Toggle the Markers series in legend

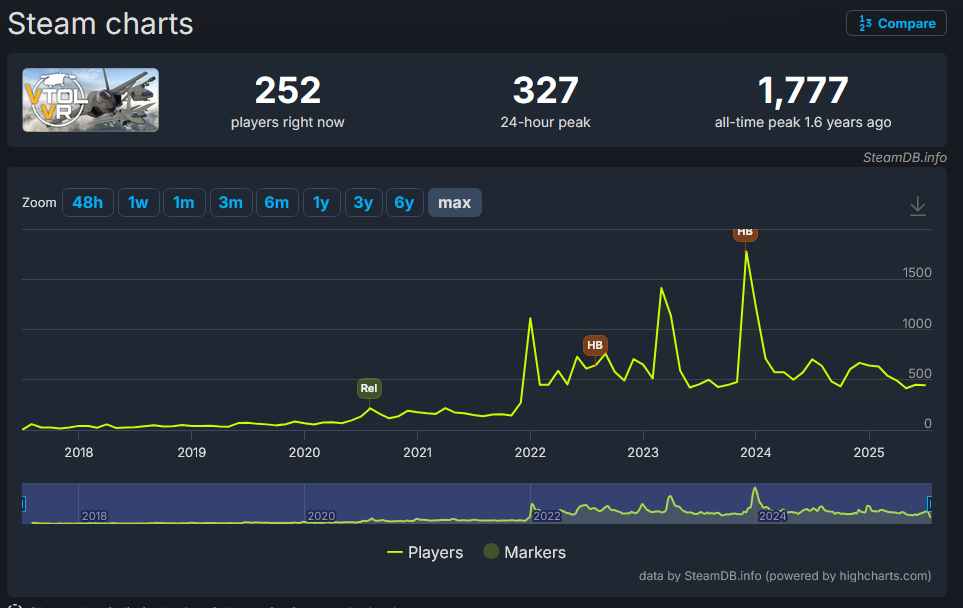(524, 552)
